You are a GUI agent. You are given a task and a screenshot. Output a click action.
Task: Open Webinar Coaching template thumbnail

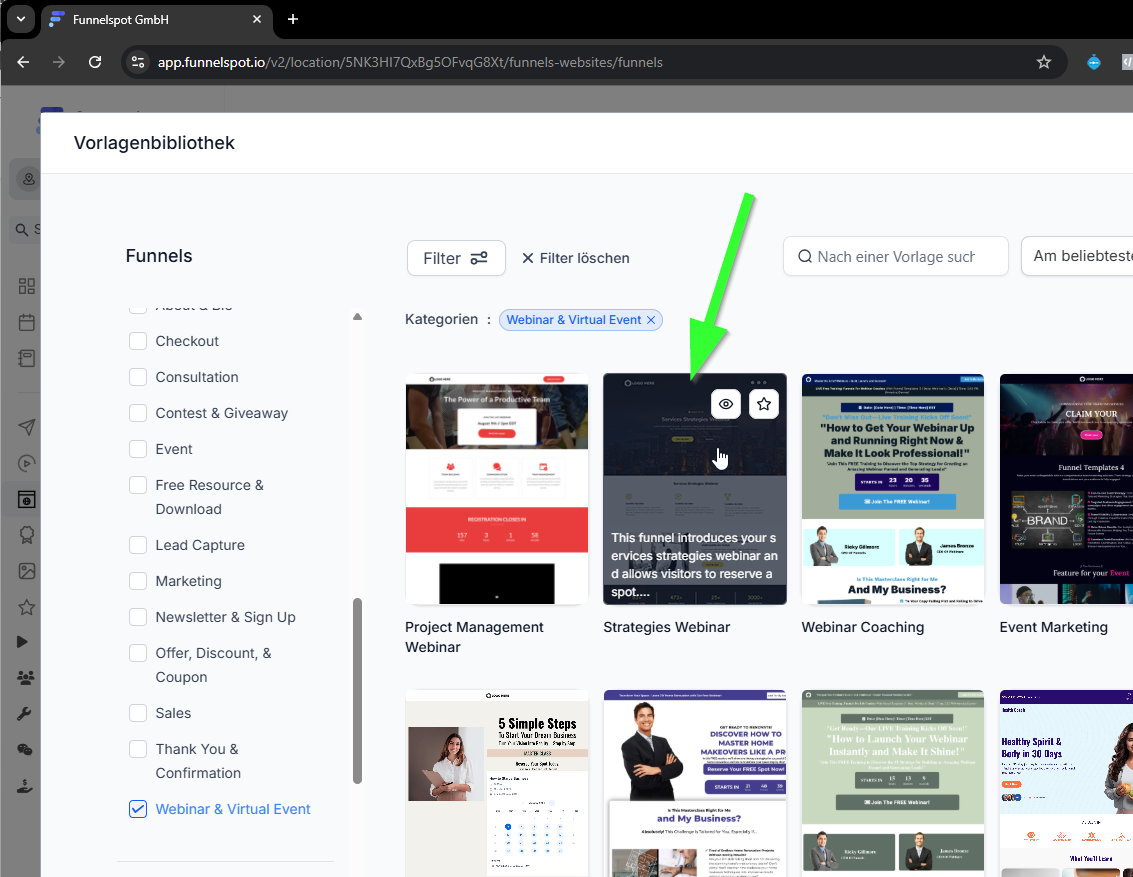pyautogui.click(x=892, y=488)
